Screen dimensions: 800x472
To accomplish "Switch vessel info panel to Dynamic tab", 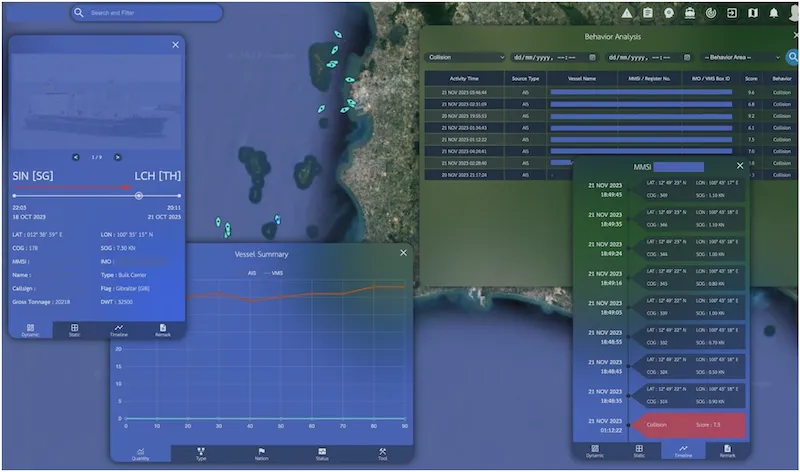I will pos(31,330).
